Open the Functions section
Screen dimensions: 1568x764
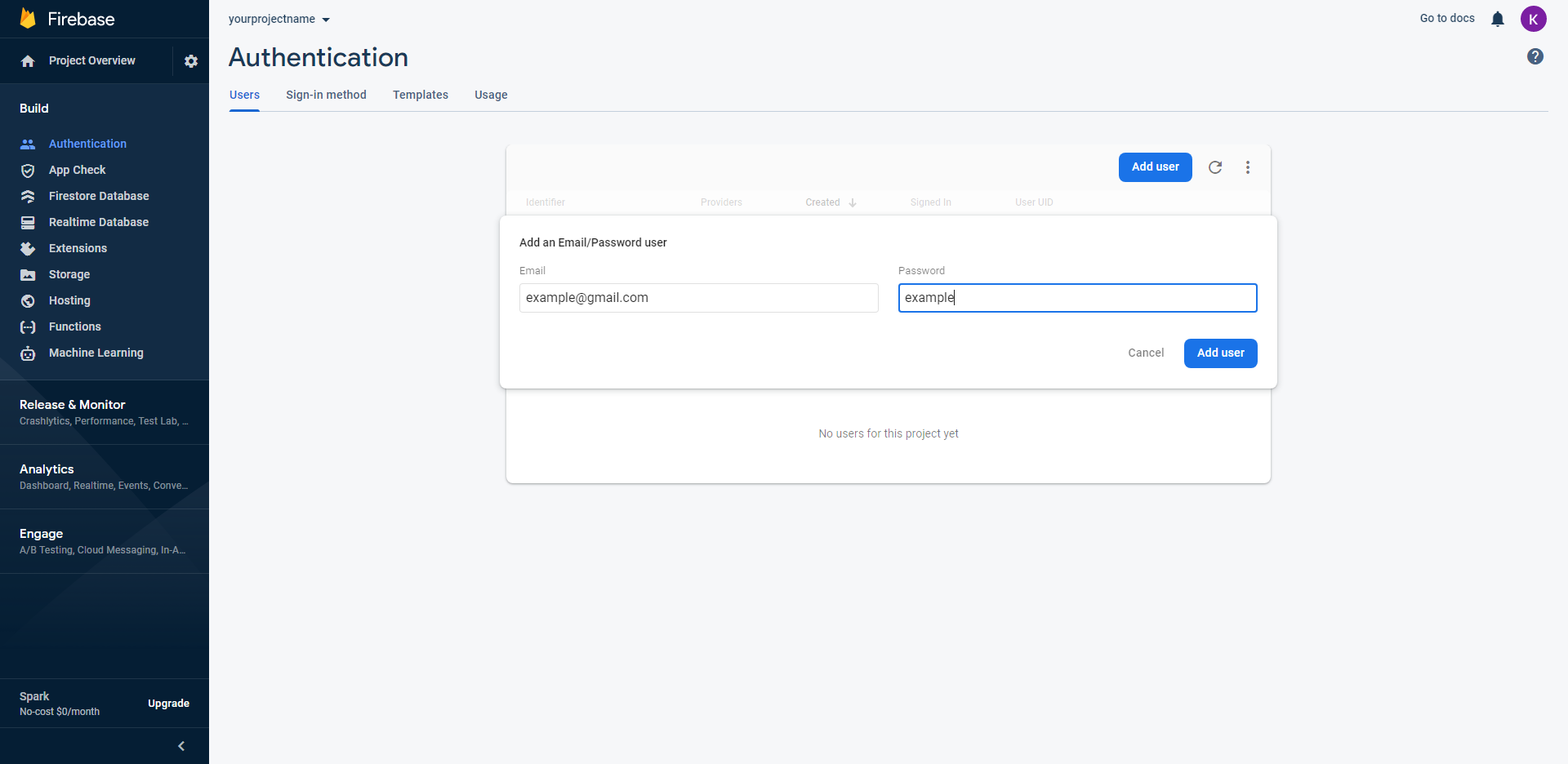click(x=73, y=326)
